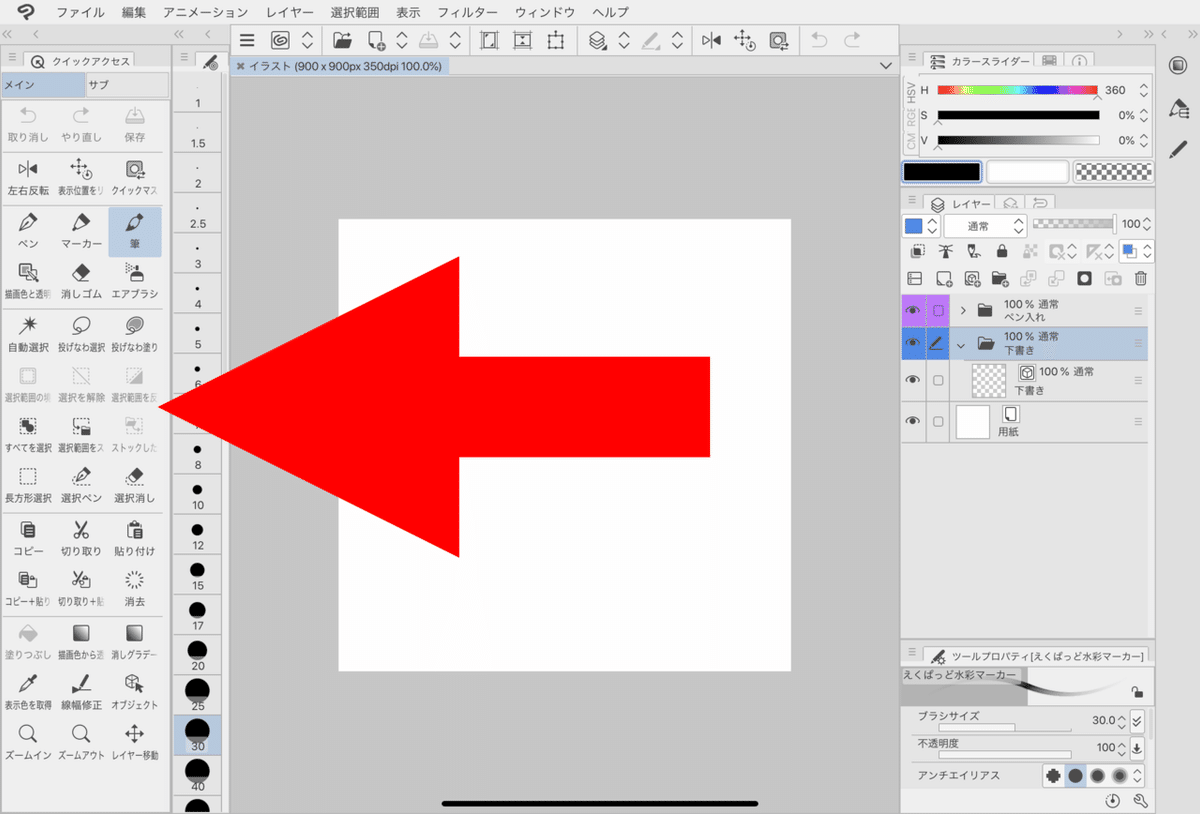This screenshot has height=814, width=1200.
Task: Choose the 自動選択 magic wand tool
Action: [28, 333]
